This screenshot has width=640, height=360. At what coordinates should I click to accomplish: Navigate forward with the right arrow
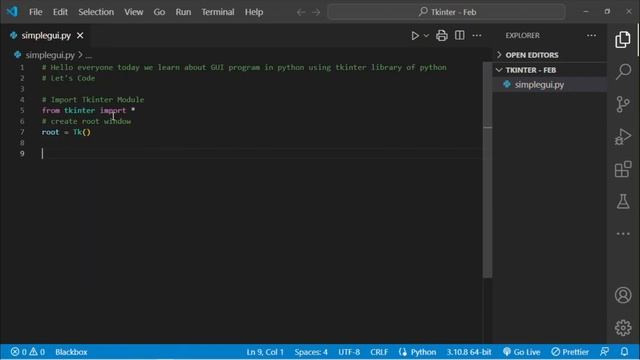click(x=316, y=12)
